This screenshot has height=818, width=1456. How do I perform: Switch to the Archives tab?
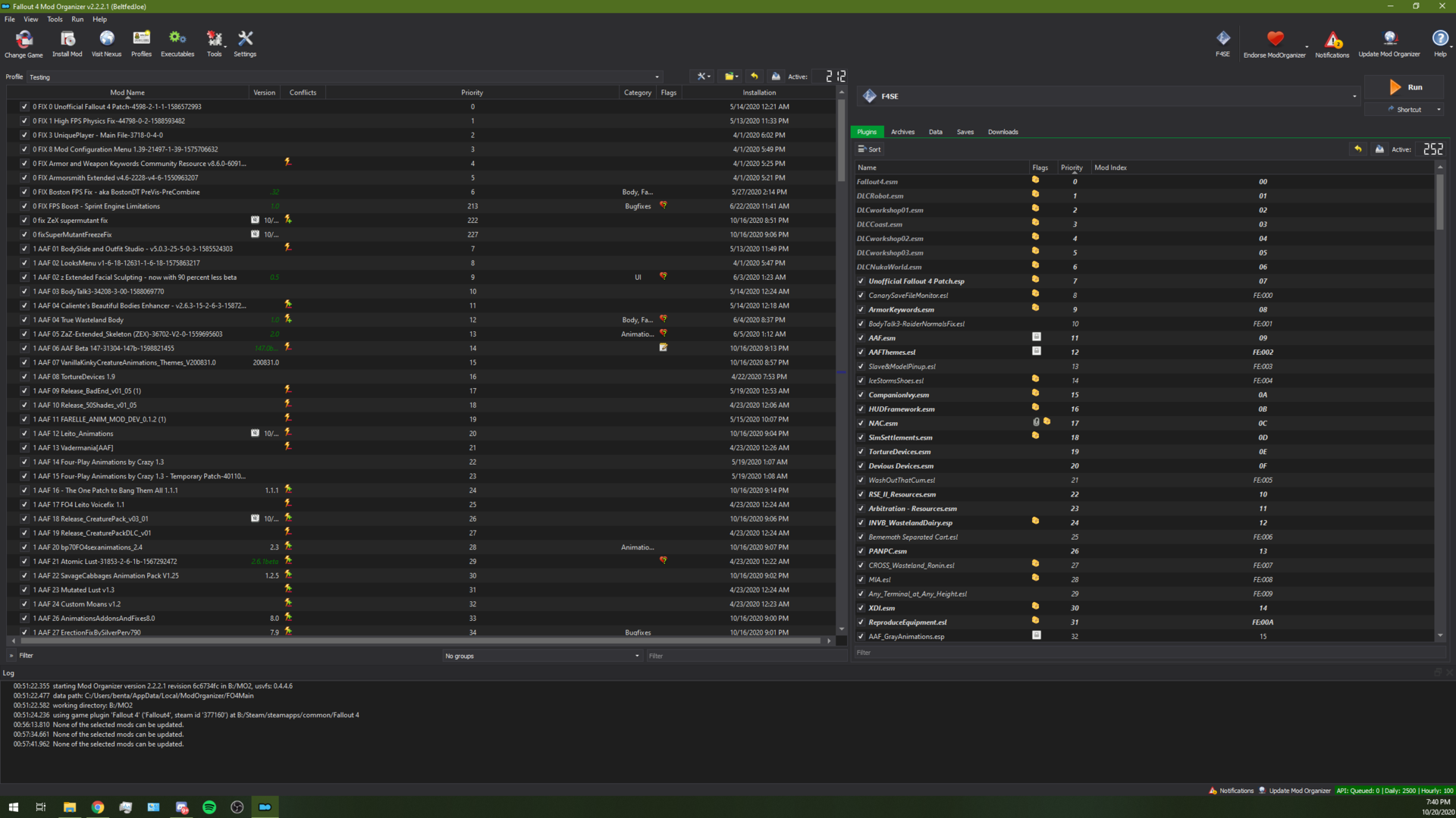tap(902, 132)
